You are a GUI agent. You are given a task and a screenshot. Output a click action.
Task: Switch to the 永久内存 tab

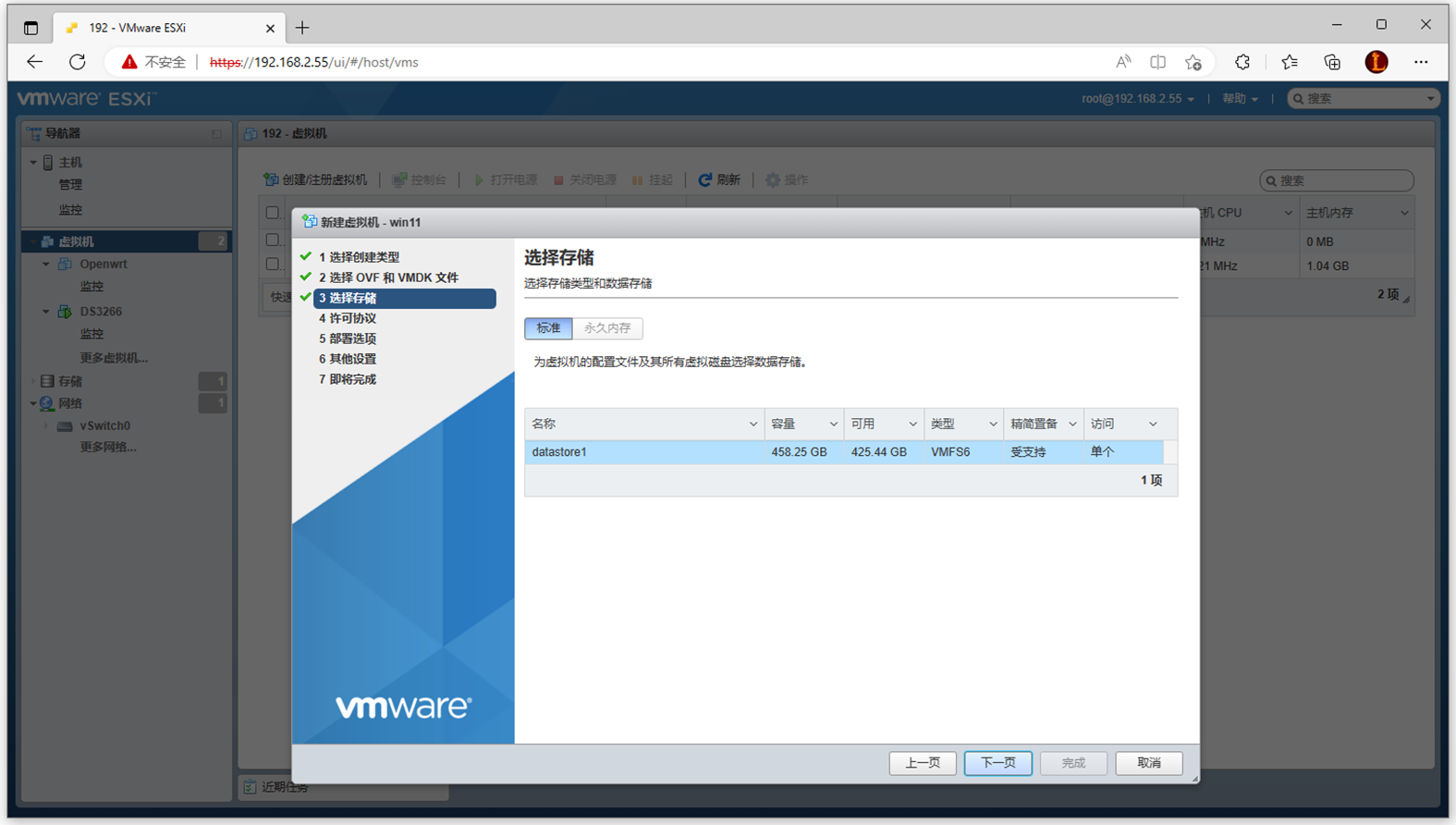[x=607, y=328]
